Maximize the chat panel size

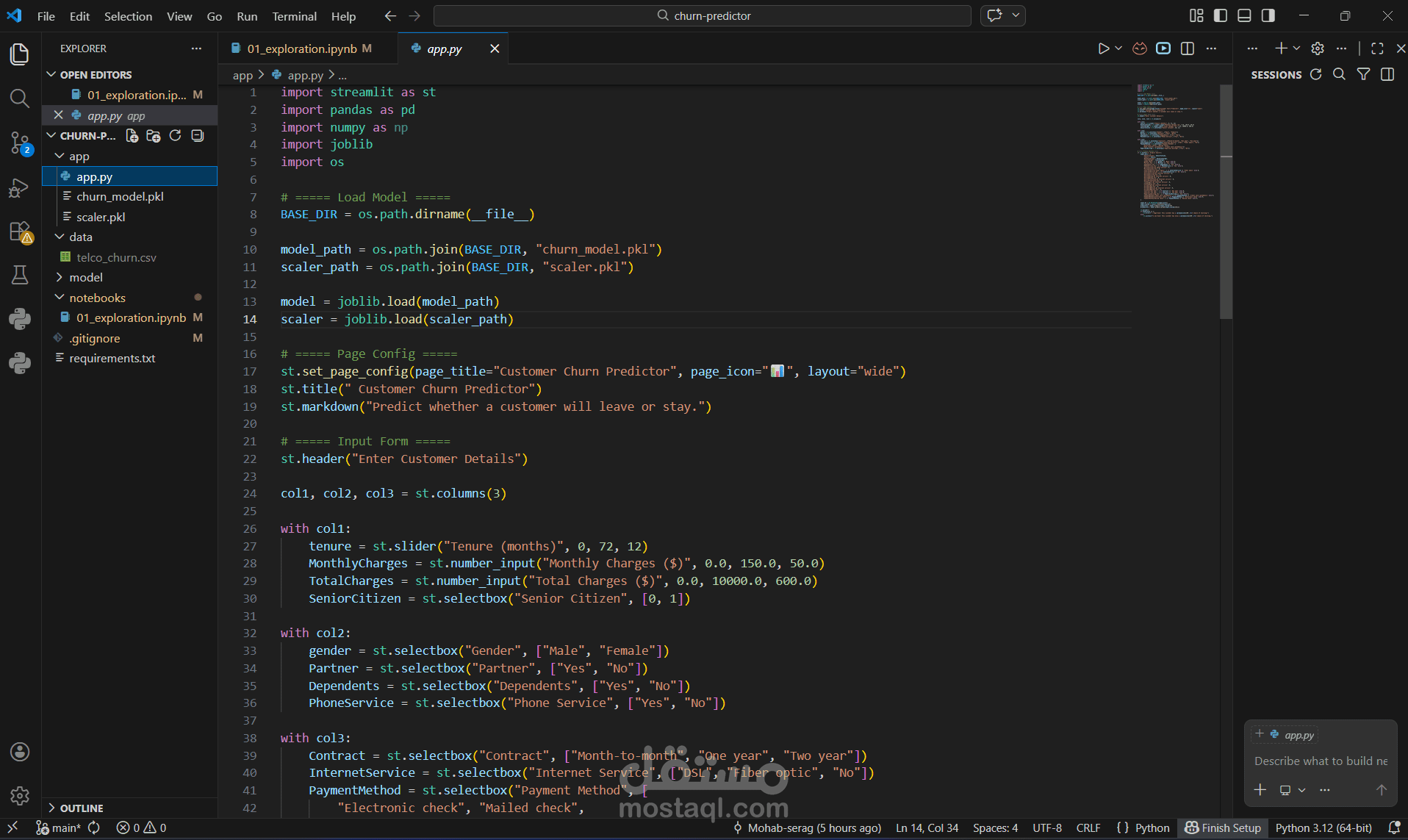click(x=1377, y=49)
